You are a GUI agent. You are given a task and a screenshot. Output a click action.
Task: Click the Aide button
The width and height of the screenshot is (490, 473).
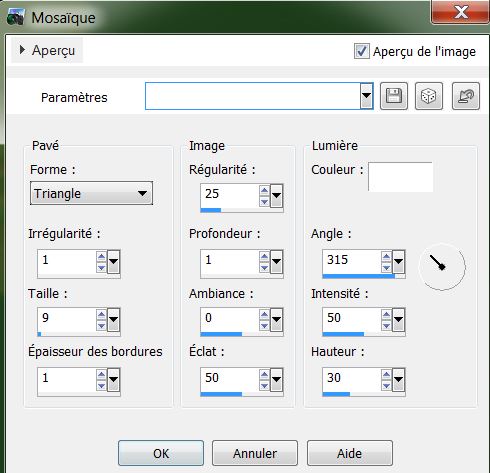tap(350, 453)
